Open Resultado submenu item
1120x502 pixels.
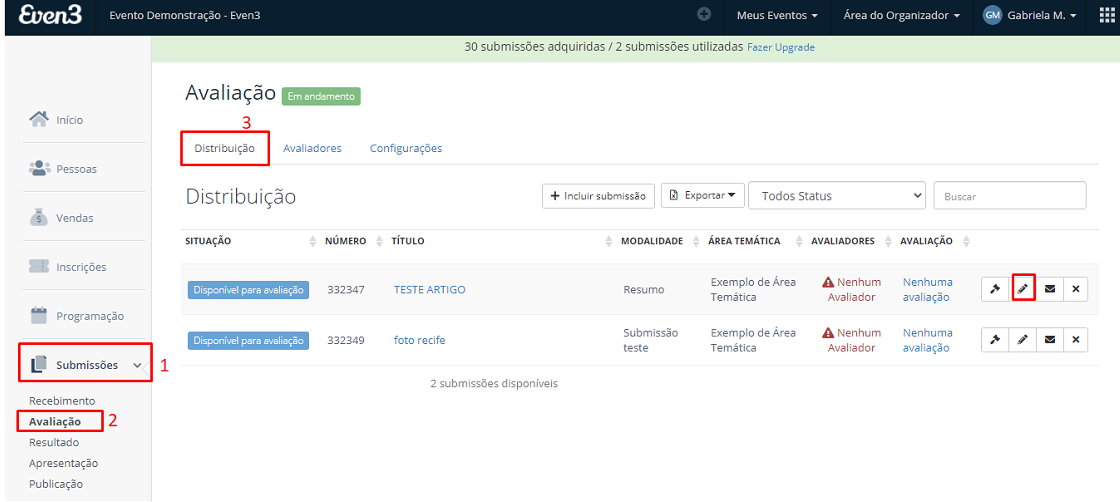click(x=54, y=442)
